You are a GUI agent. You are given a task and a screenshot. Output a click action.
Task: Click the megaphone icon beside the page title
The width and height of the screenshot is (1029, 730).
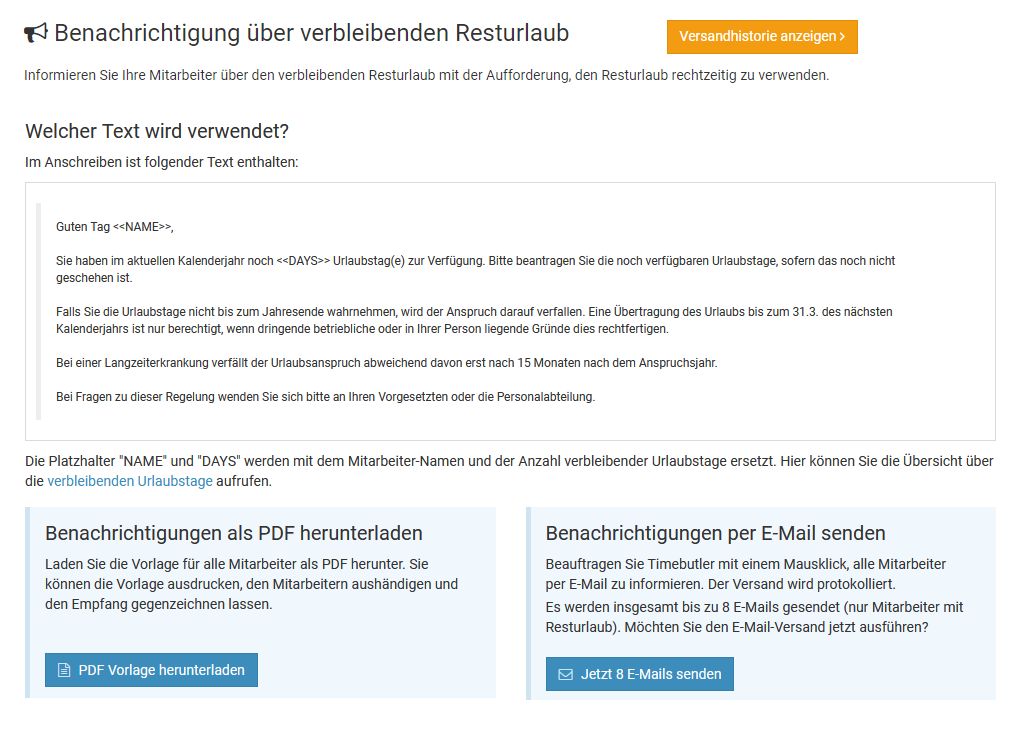[36, 33]
